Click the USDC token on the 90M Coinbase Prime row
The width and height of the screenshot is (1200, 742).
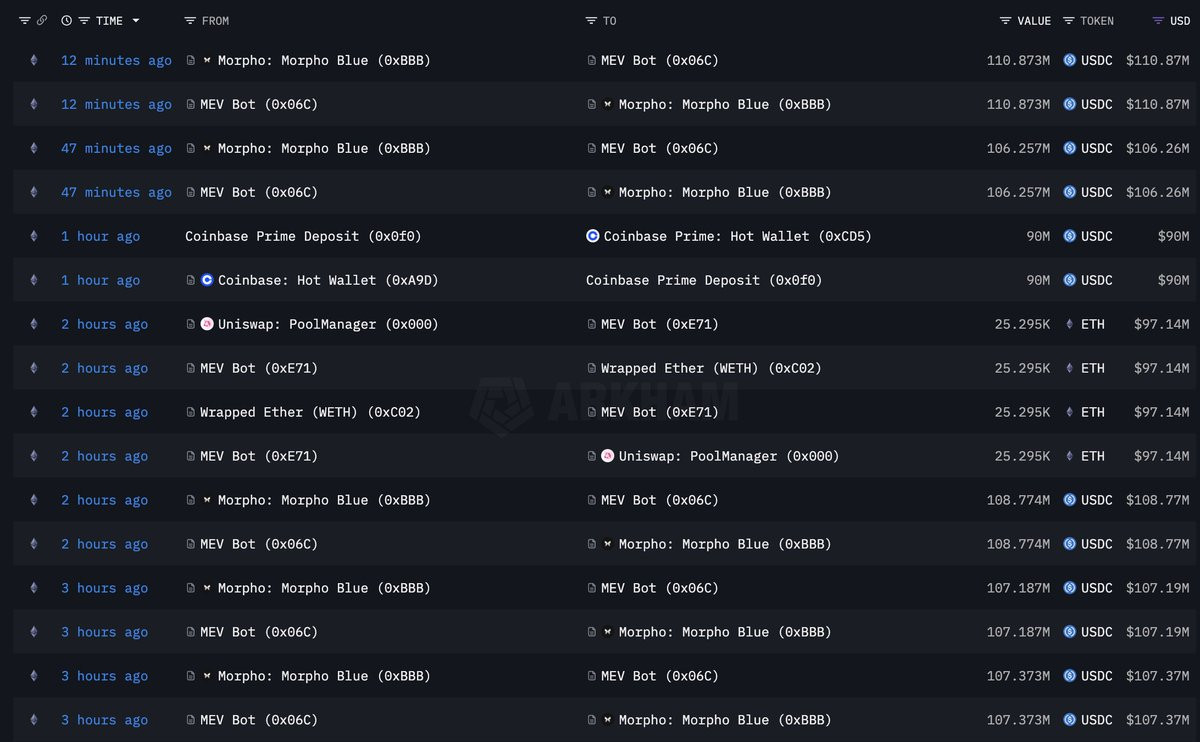(x=1088, y=236)
